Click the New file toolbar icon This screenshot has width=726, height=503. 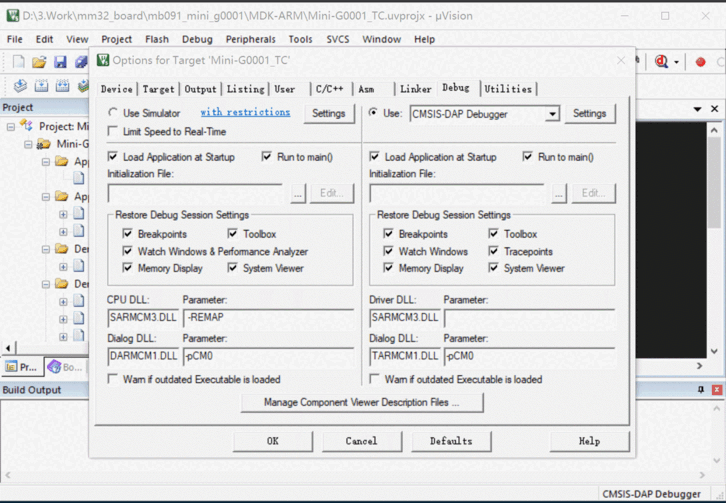click(x=19, y=62)
